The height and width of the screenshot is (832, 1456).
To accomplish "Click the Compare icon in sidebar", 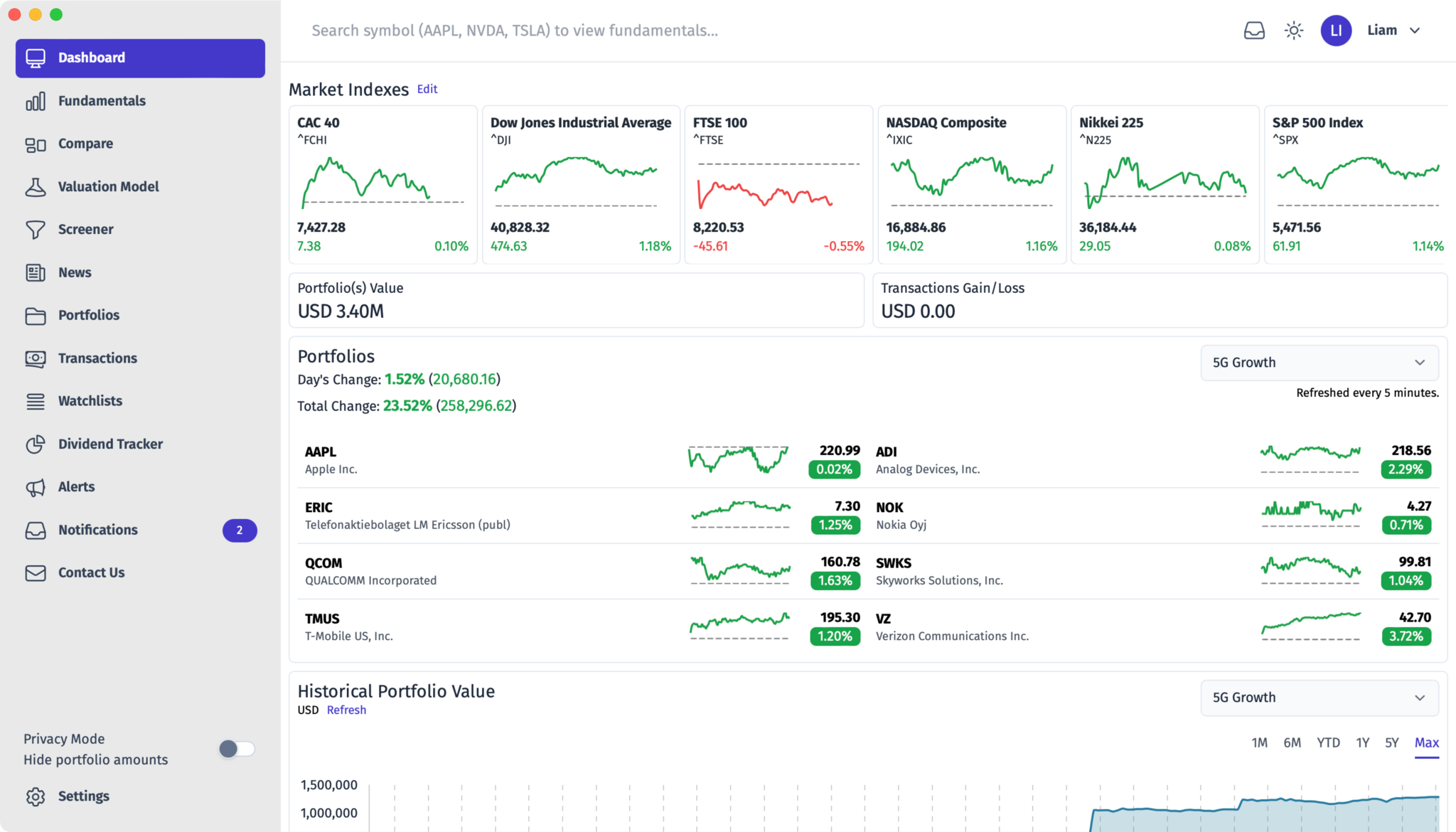I will pos(36,144).
